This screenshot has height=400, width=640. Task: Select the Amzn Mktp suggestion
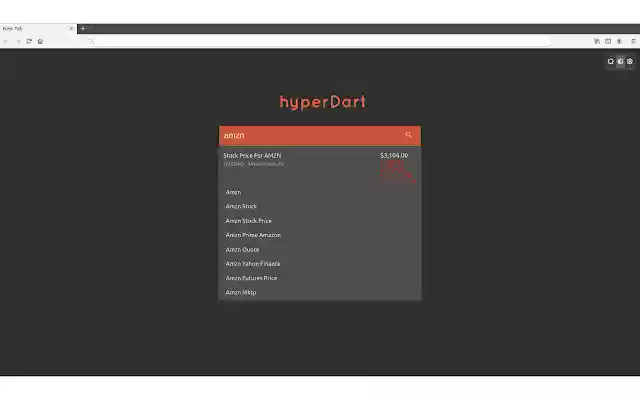[x=320, y=292]
